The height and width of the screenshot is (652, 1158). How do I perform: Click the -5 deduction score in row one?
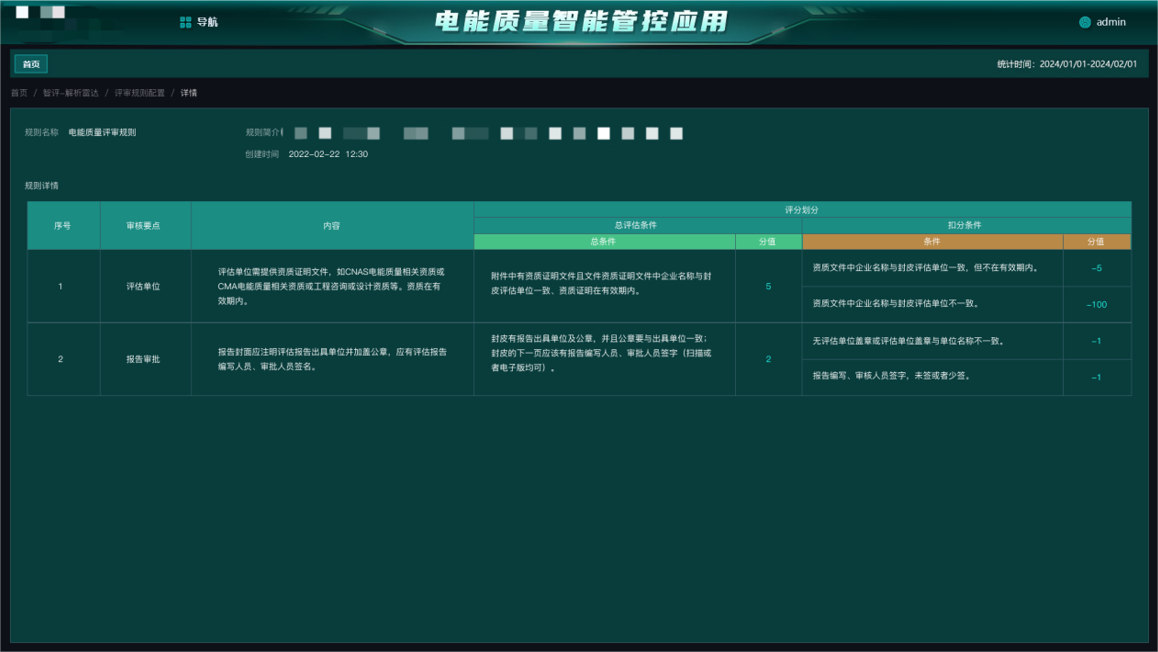click(x=1097, y=267)
